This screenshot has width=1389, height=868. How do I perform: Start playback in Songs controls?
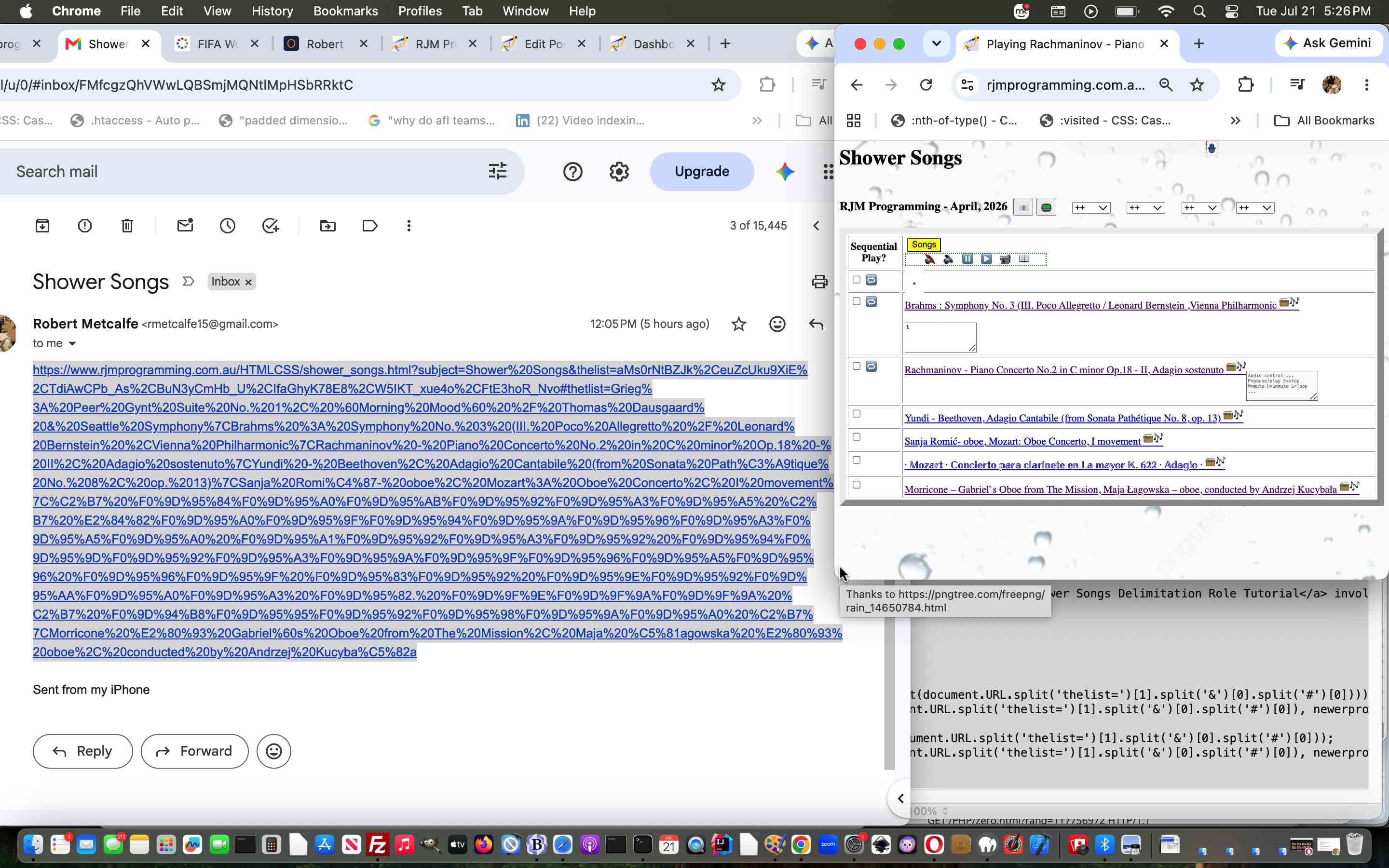(986, 259)
